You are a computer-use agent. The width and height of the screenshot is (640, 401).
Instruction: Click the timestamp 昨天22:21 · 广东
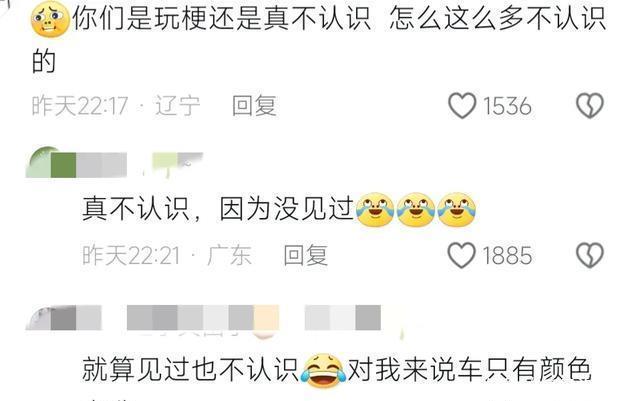167,255
